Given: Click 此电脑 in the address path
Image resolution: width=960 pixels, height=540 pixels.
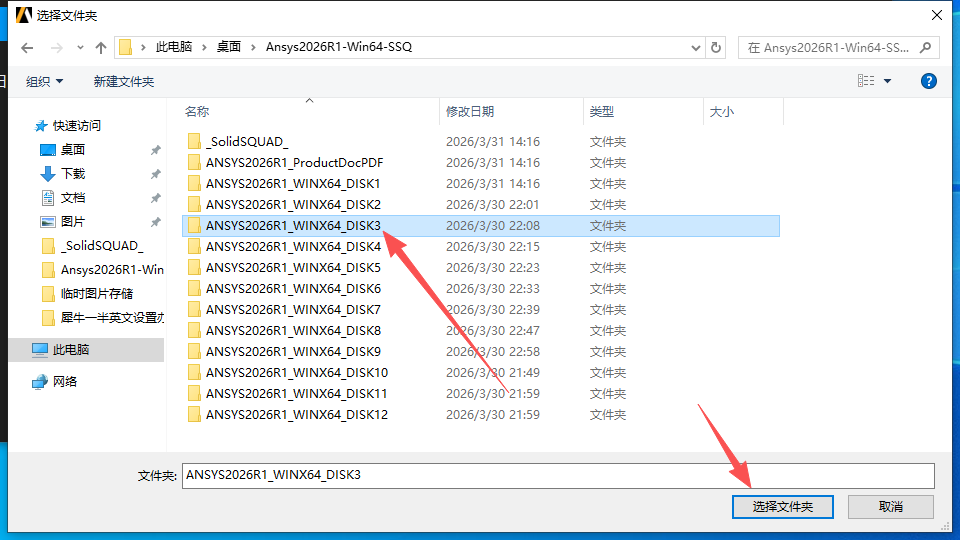Looking at the screenshot, I should tap(174, 47).
